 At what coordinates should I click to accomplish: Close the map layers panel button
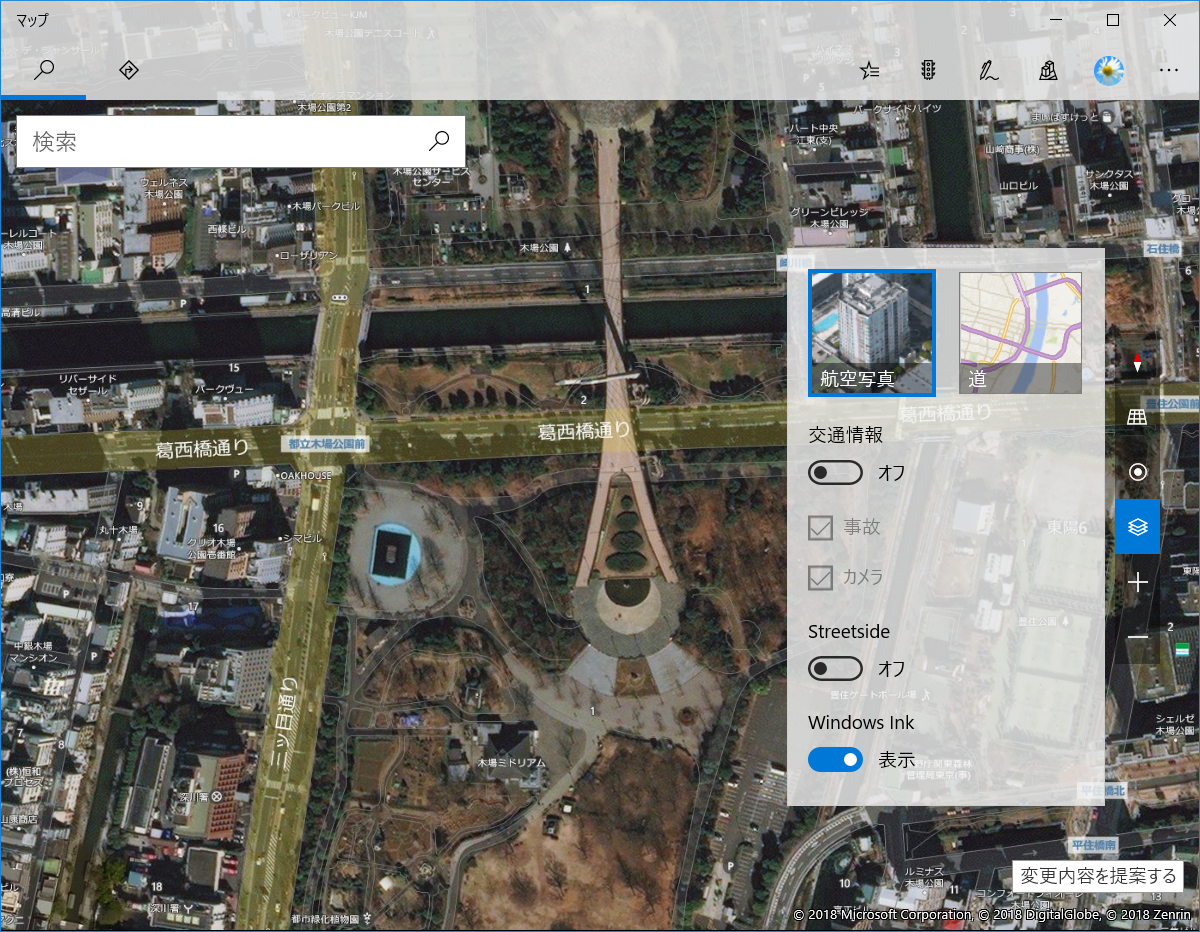point(1138,527)
